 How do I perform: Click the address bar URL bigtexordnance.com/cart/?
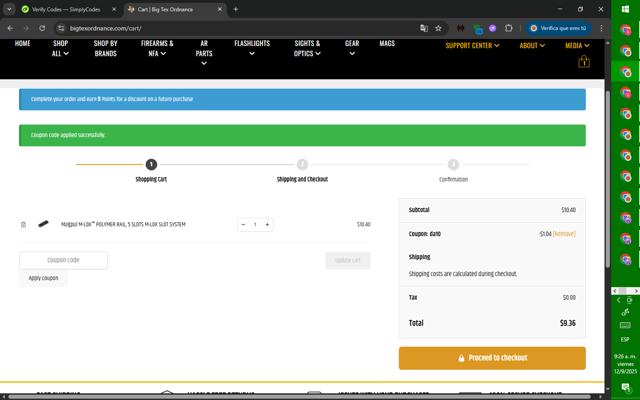pos(105,28)
